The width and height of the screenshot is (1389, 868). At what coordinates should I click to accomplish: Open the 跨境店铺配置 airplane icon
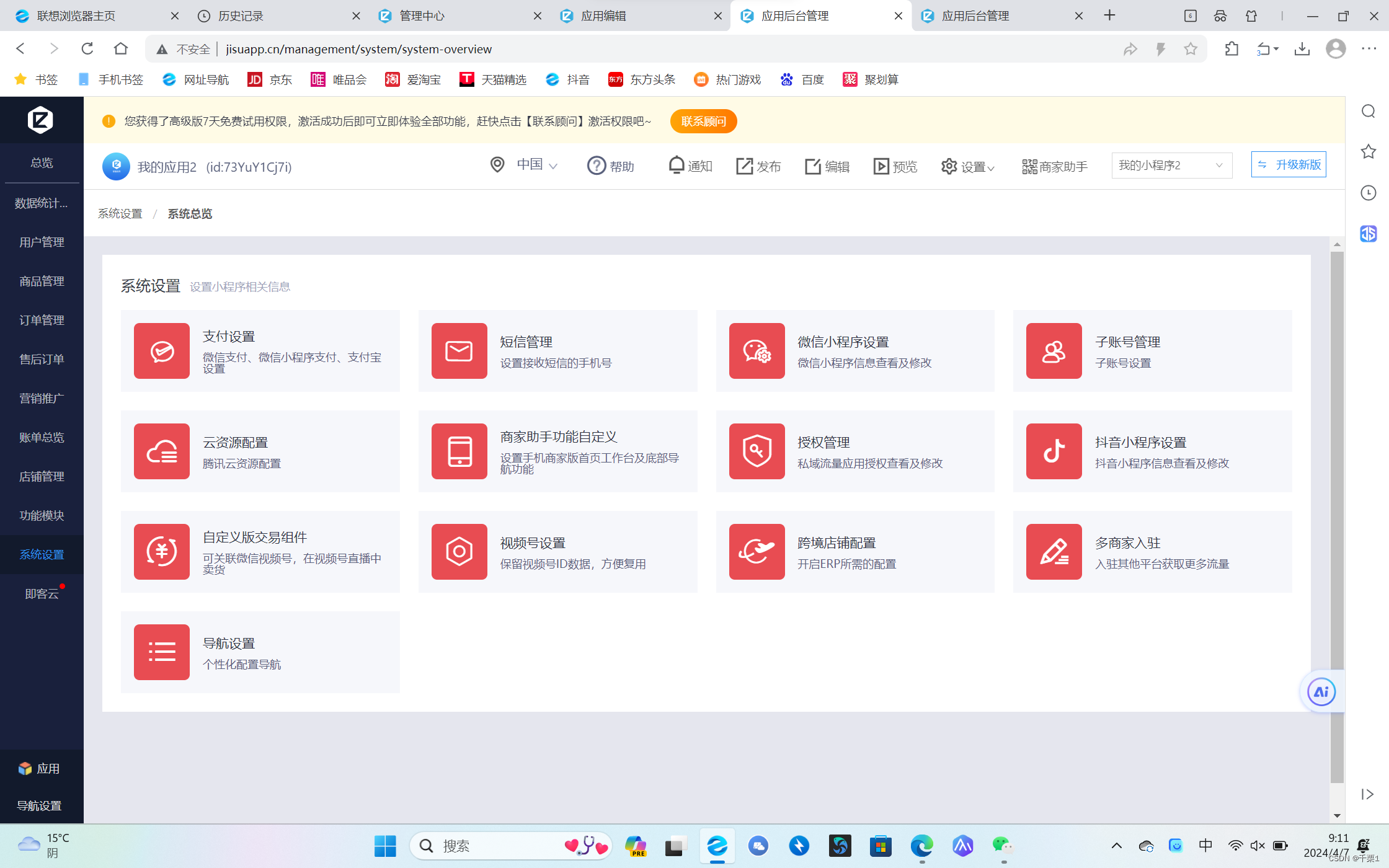(x=757, y=552)
